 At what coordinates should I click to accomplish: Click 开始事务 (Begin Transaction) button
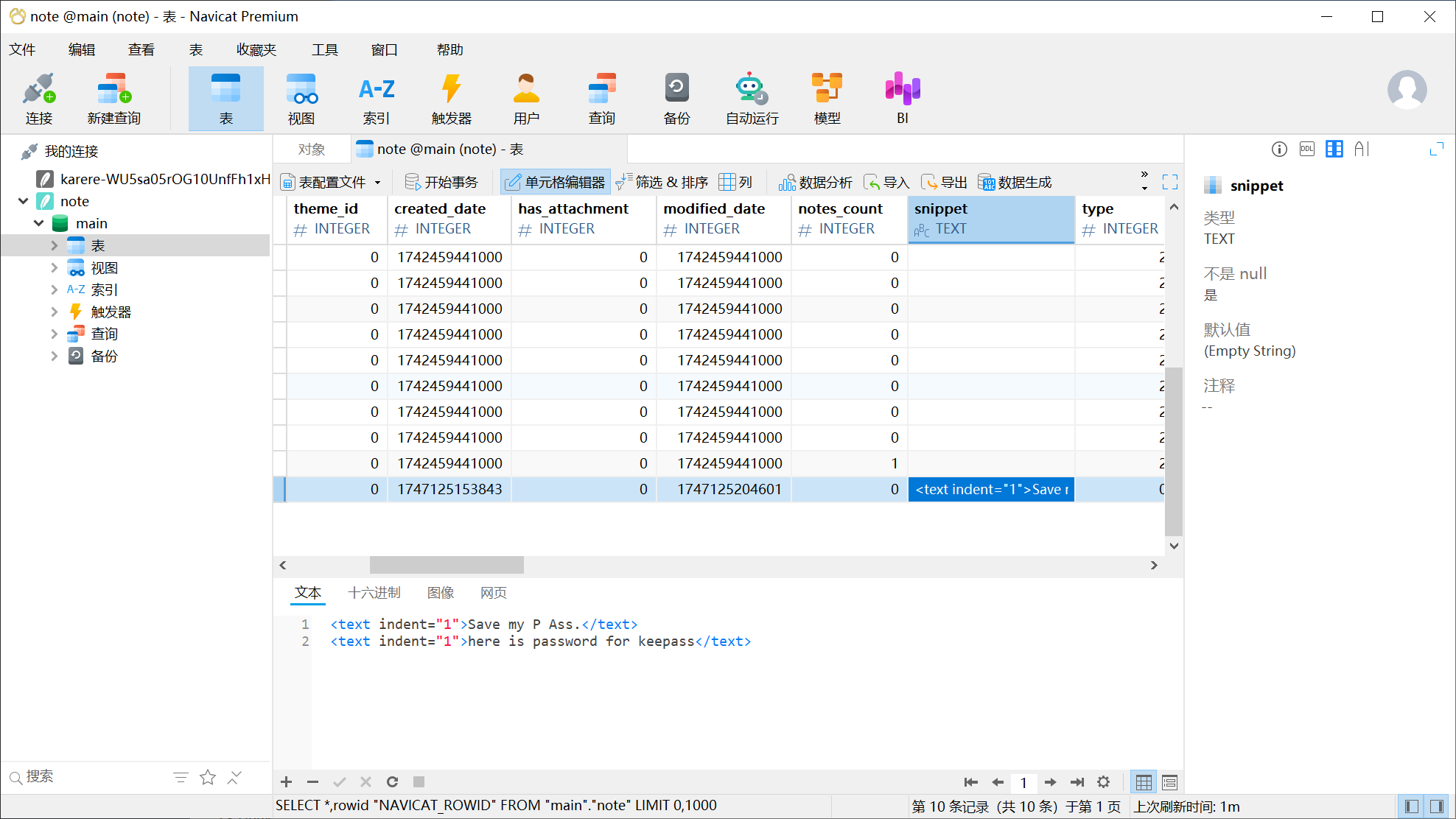point(441,182)
